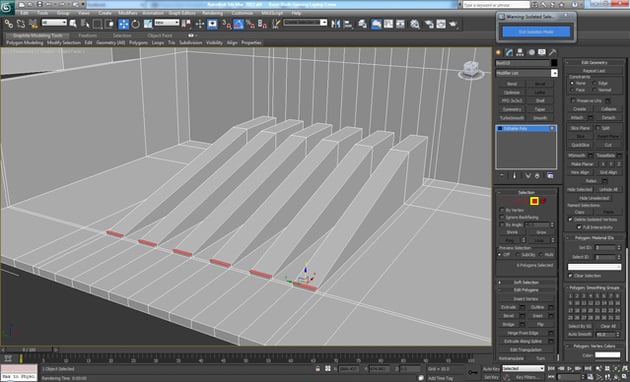Image resolution: width=630 pixels, height=382 pixels.
Task: Open the Rendering menu
Action: pos(212,13)
